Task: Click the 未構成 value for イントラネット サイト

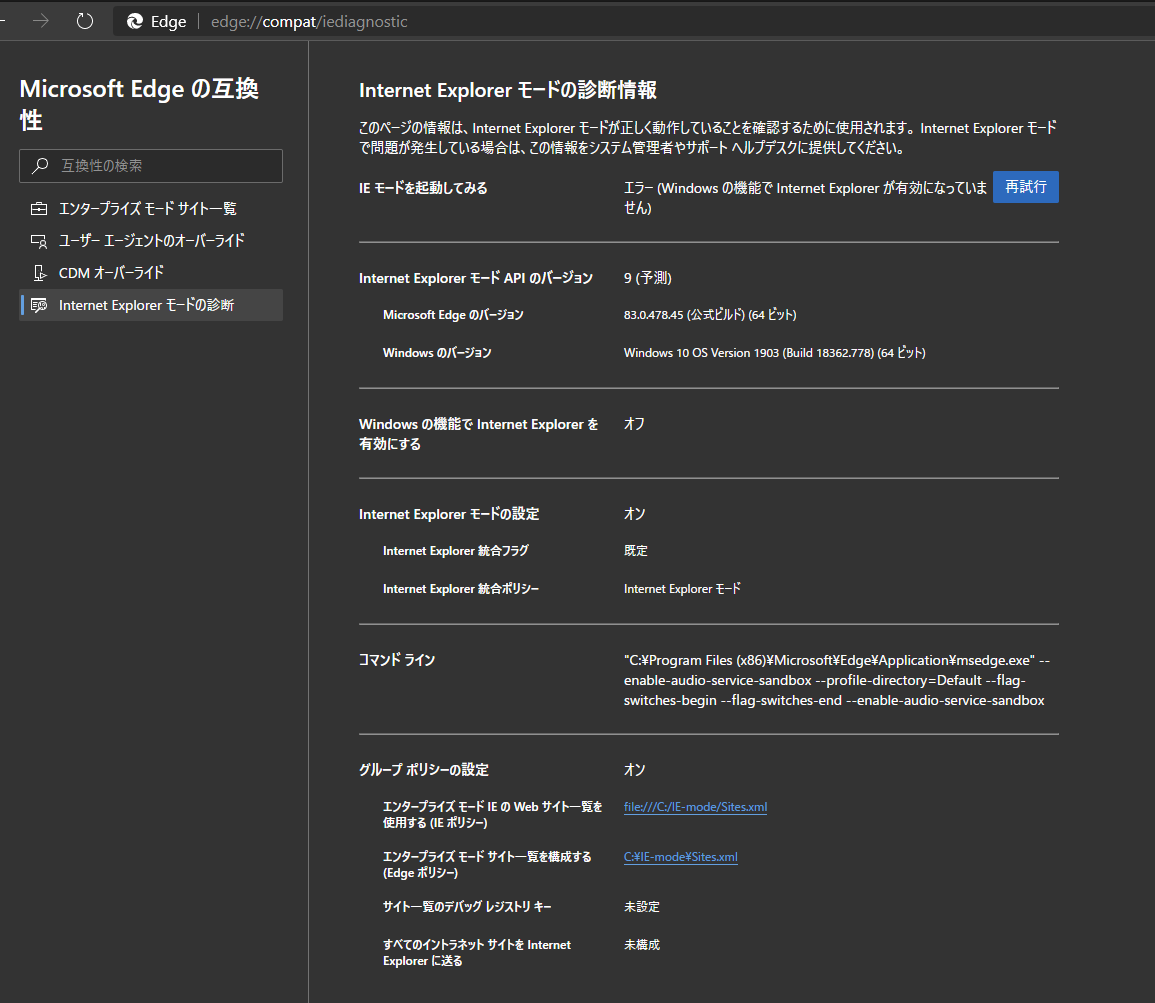Action: (642, 945)
